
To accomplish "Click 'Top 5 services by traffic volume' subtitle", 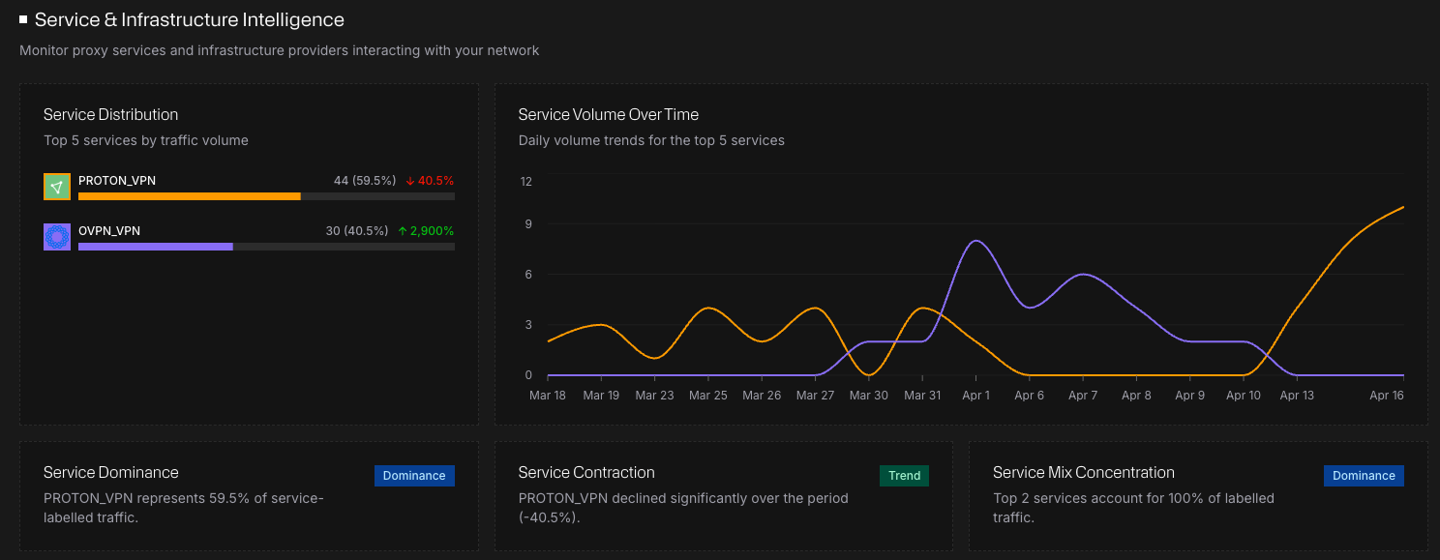I will tap(146, 141).
